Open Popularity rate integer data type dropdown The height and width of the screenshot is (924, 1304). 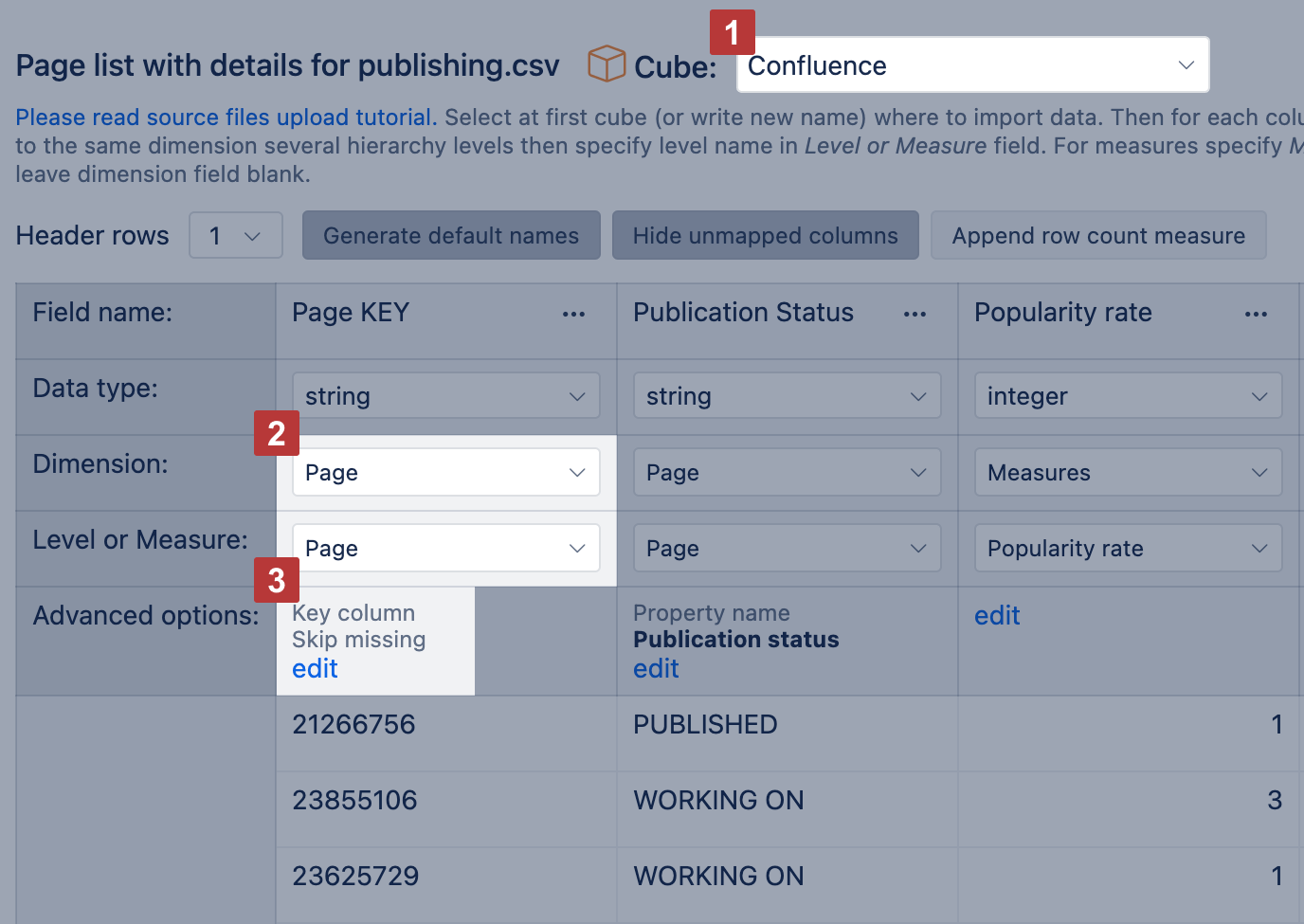tap(1128, 396)
